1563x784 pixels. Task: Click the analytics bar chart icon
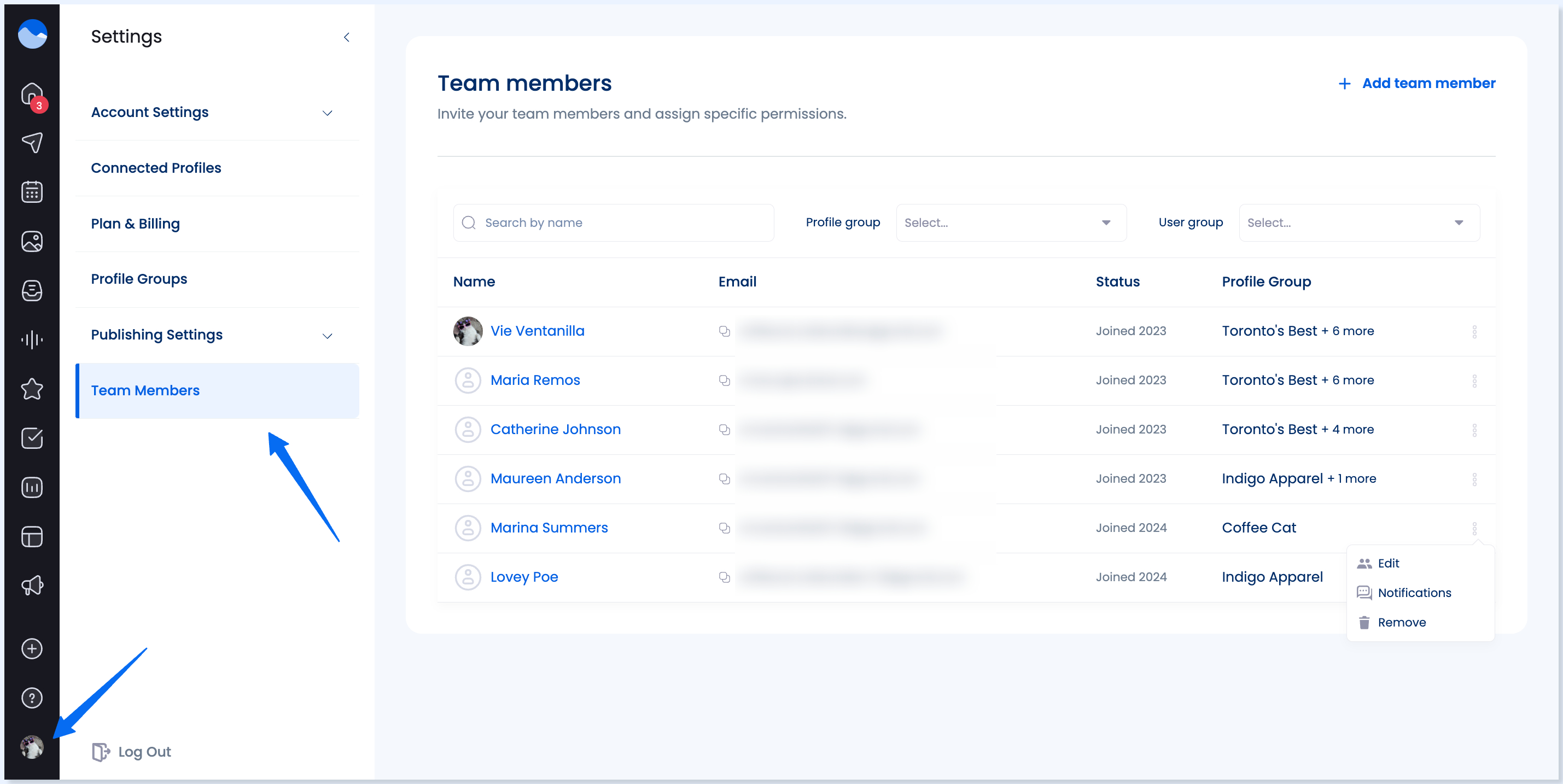(32, 488)
